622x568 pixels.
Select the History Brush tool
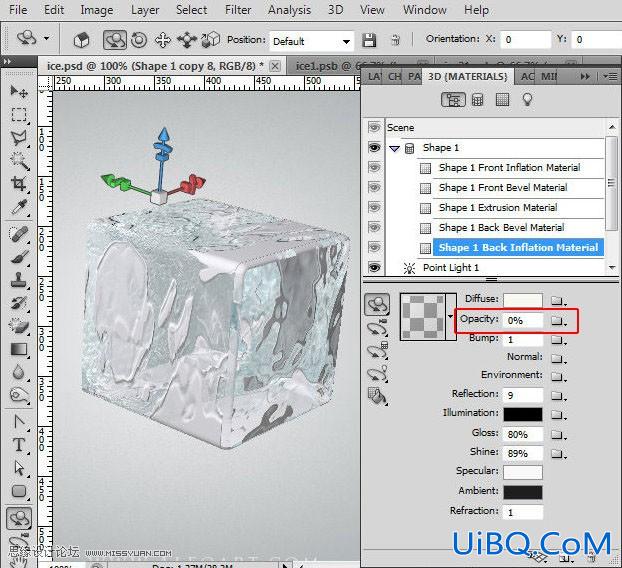[19, 303]
